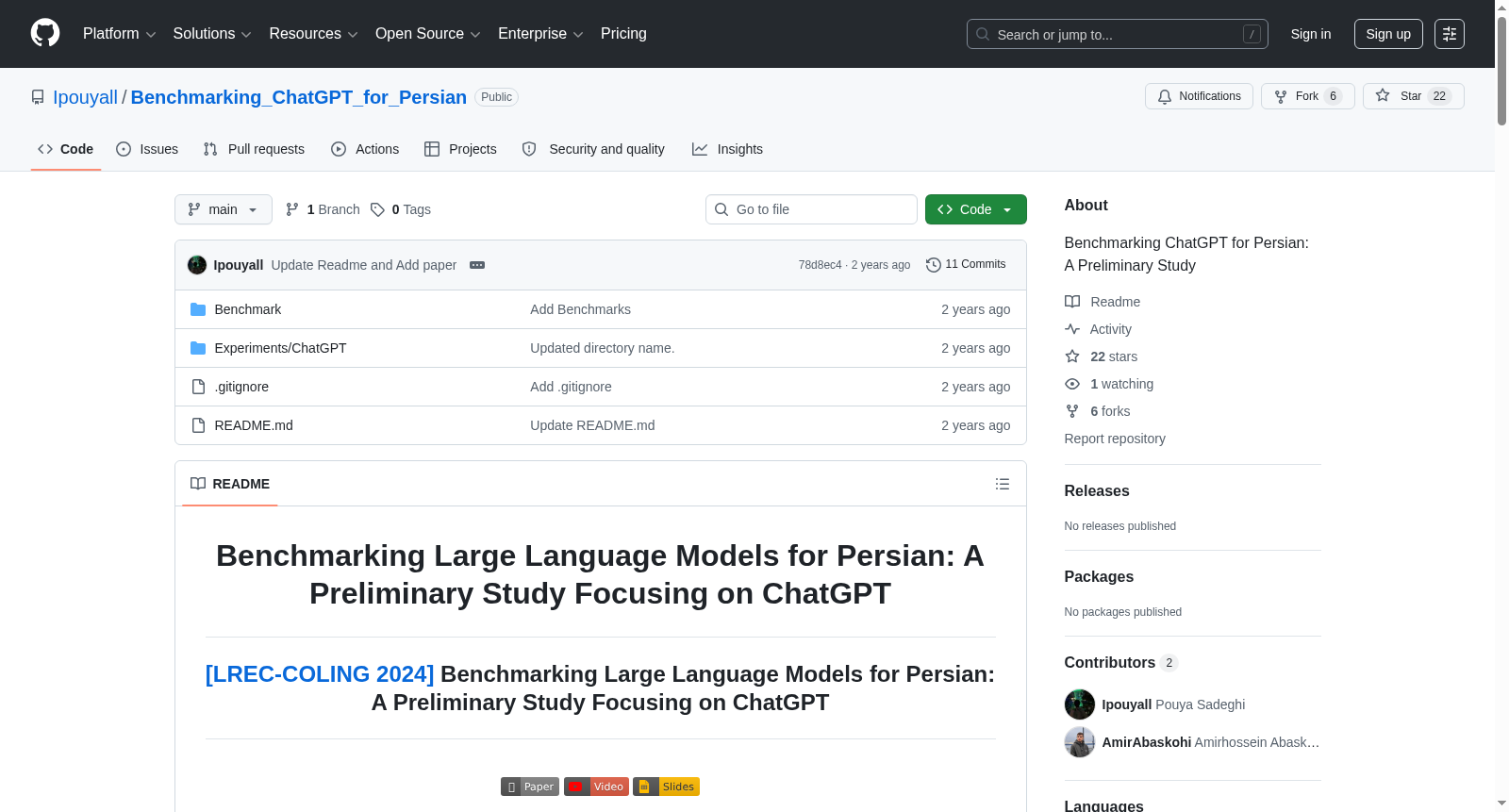This screenshot has width=1509, height=812.
Task: Open contributor Ipouyall Pouya Sadeghi
Action: 1173,704
